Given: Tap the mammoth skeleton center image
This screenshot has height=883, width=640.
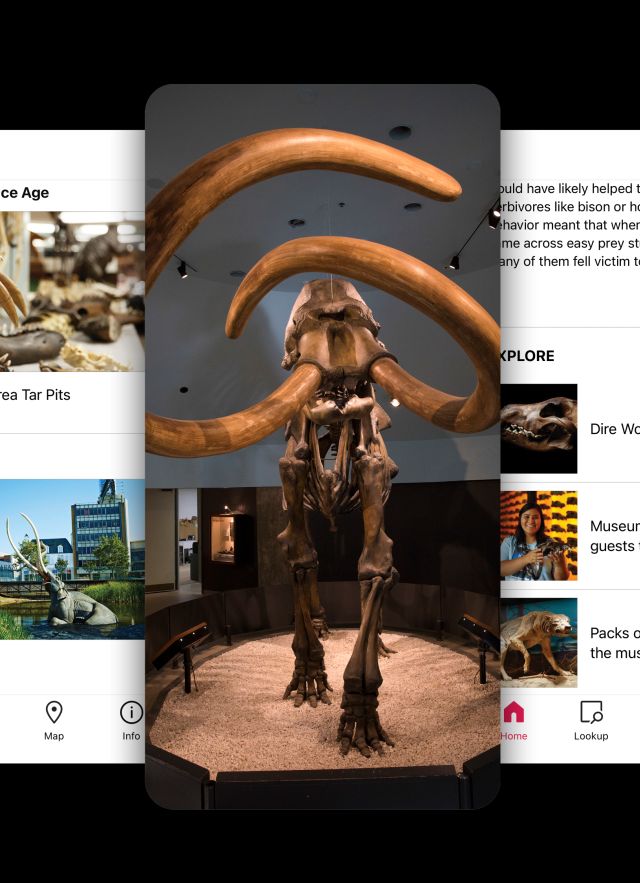Looking at the screenshot, I should 323,447.
